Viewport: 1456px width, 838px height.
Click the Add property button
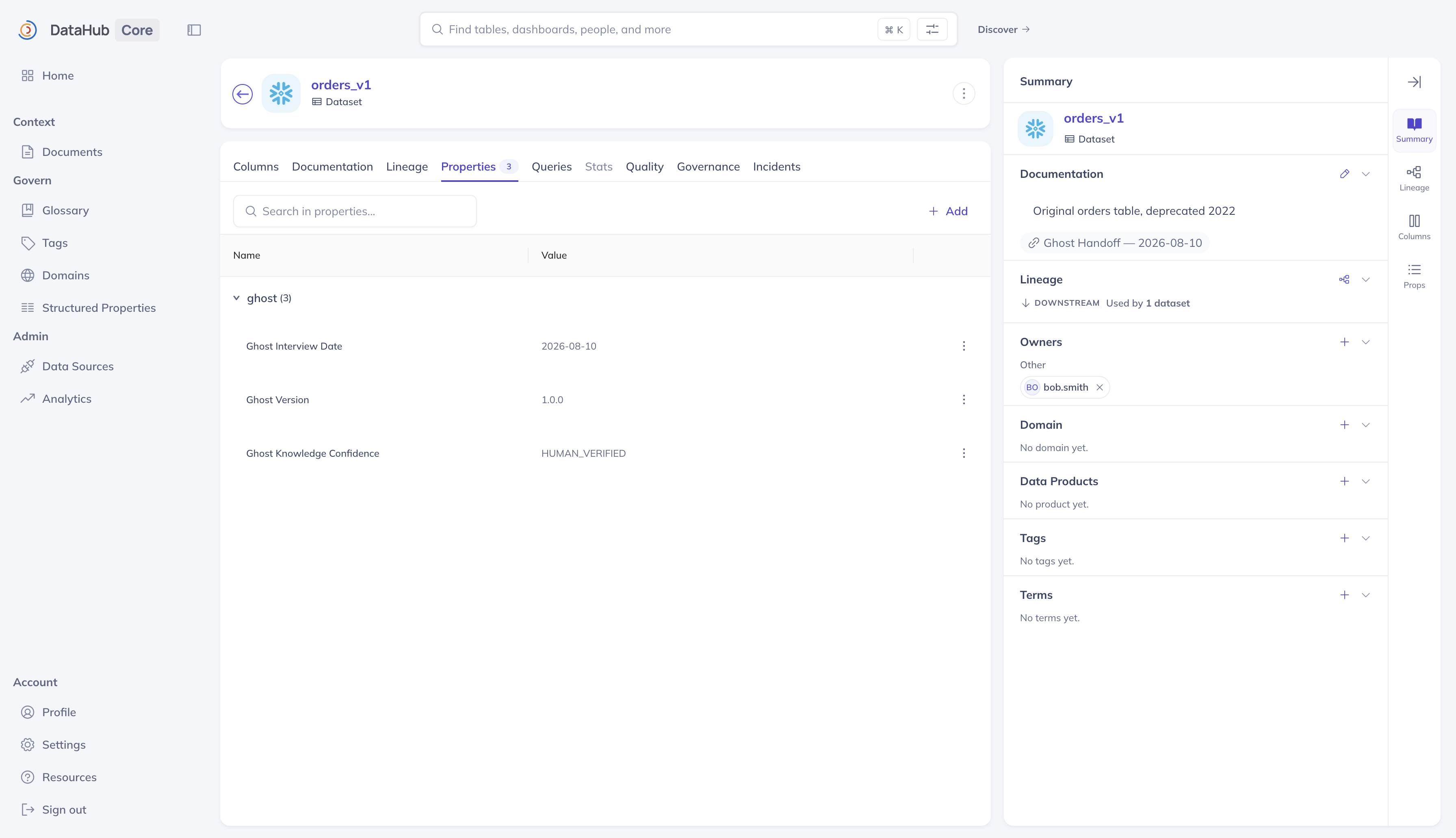click(x=948, y=211)
